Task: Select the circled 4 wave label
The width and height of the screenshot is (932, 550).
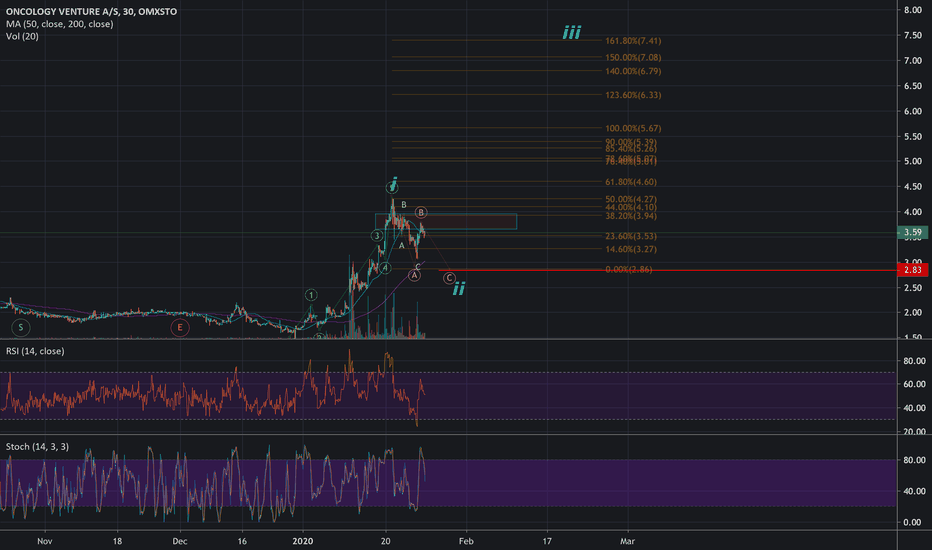Action: (x=385, y=268)
